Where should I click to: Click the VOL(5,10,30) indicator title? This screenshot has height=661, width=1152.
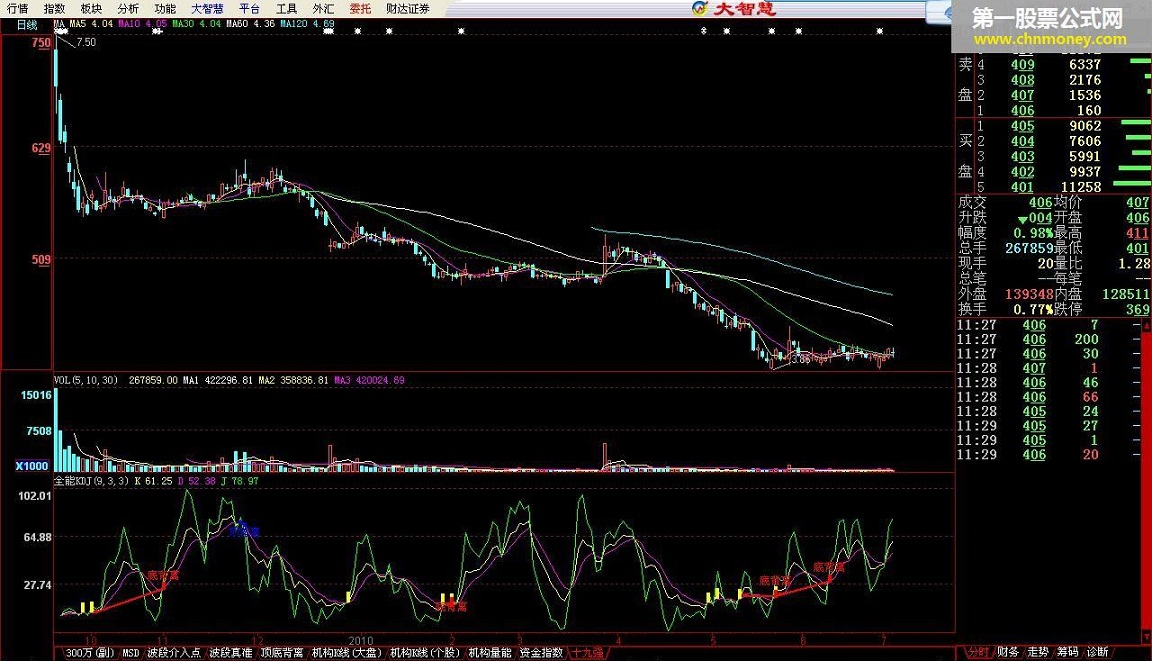[x=86, y=380]
